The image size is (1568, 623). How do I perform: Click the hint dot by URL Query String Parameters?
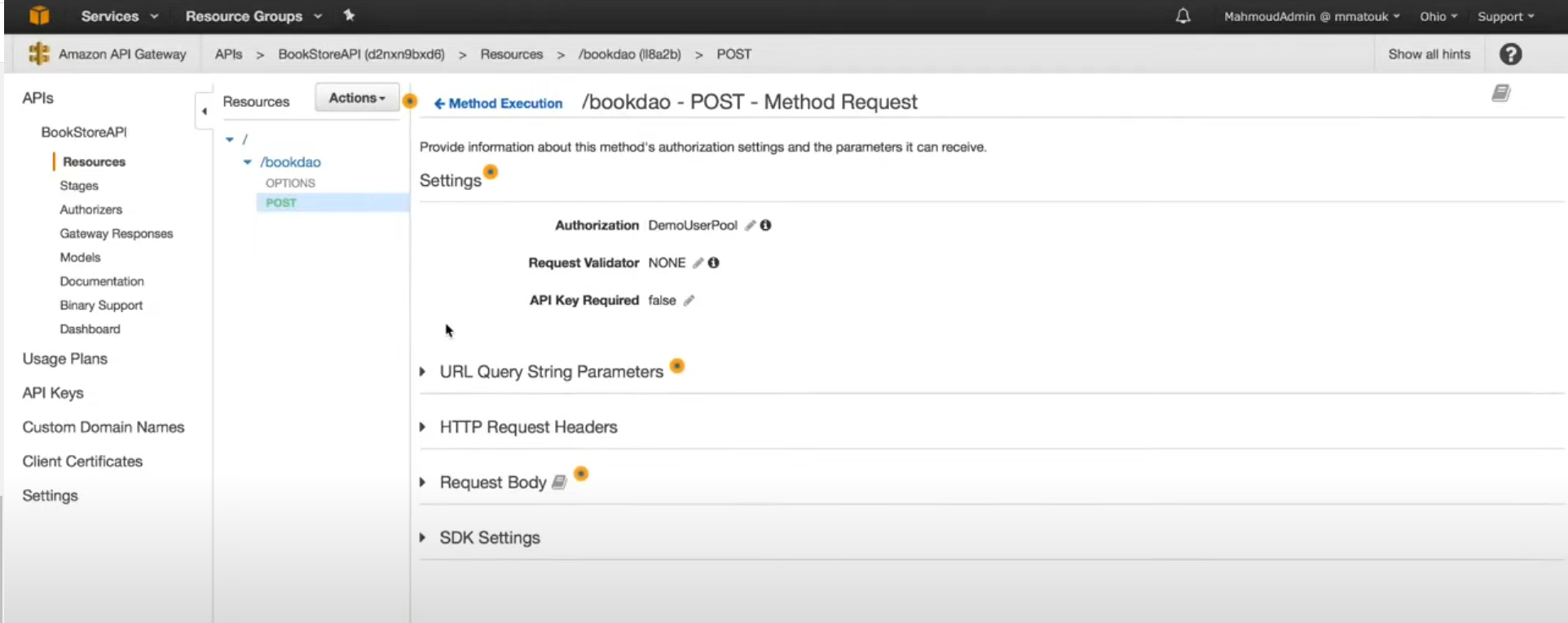pos(677,365)
